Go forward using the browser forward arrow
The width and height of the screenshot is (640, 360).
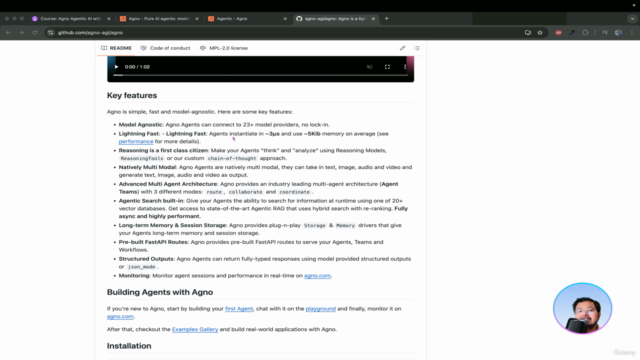click(21, 33)
